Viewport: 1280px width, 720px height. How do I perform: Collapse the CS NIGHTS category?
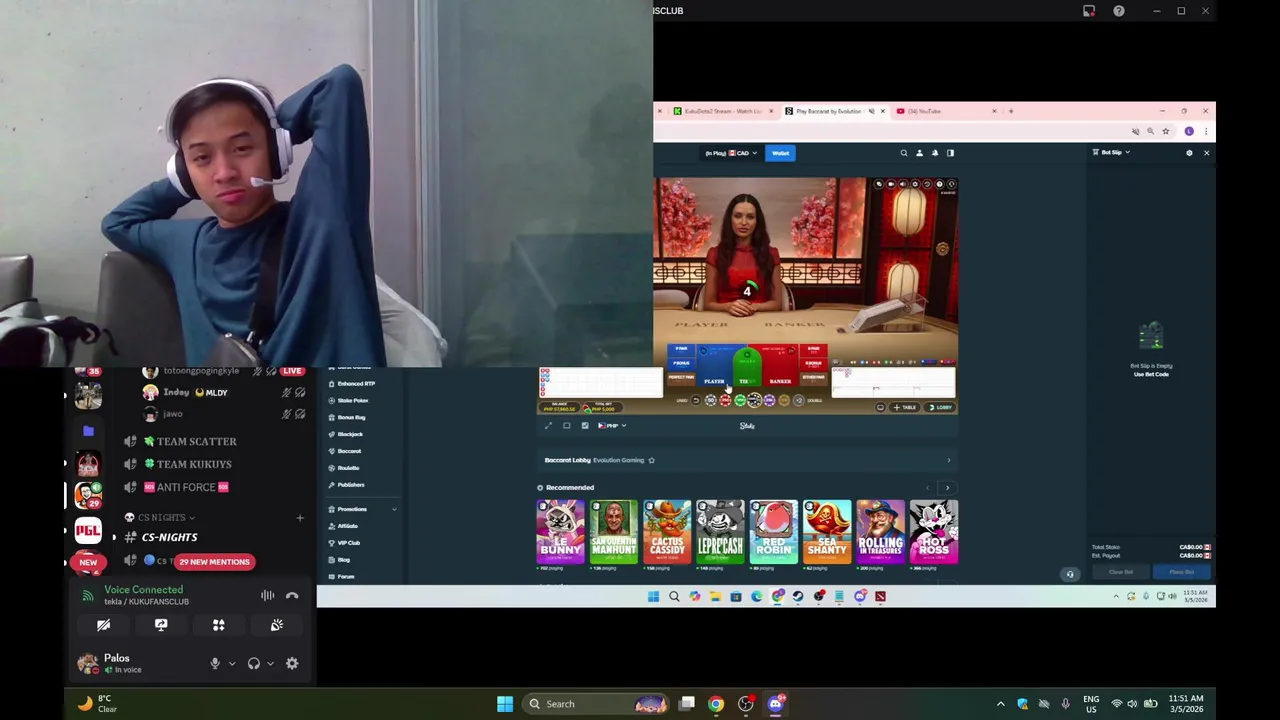[160, 517]
